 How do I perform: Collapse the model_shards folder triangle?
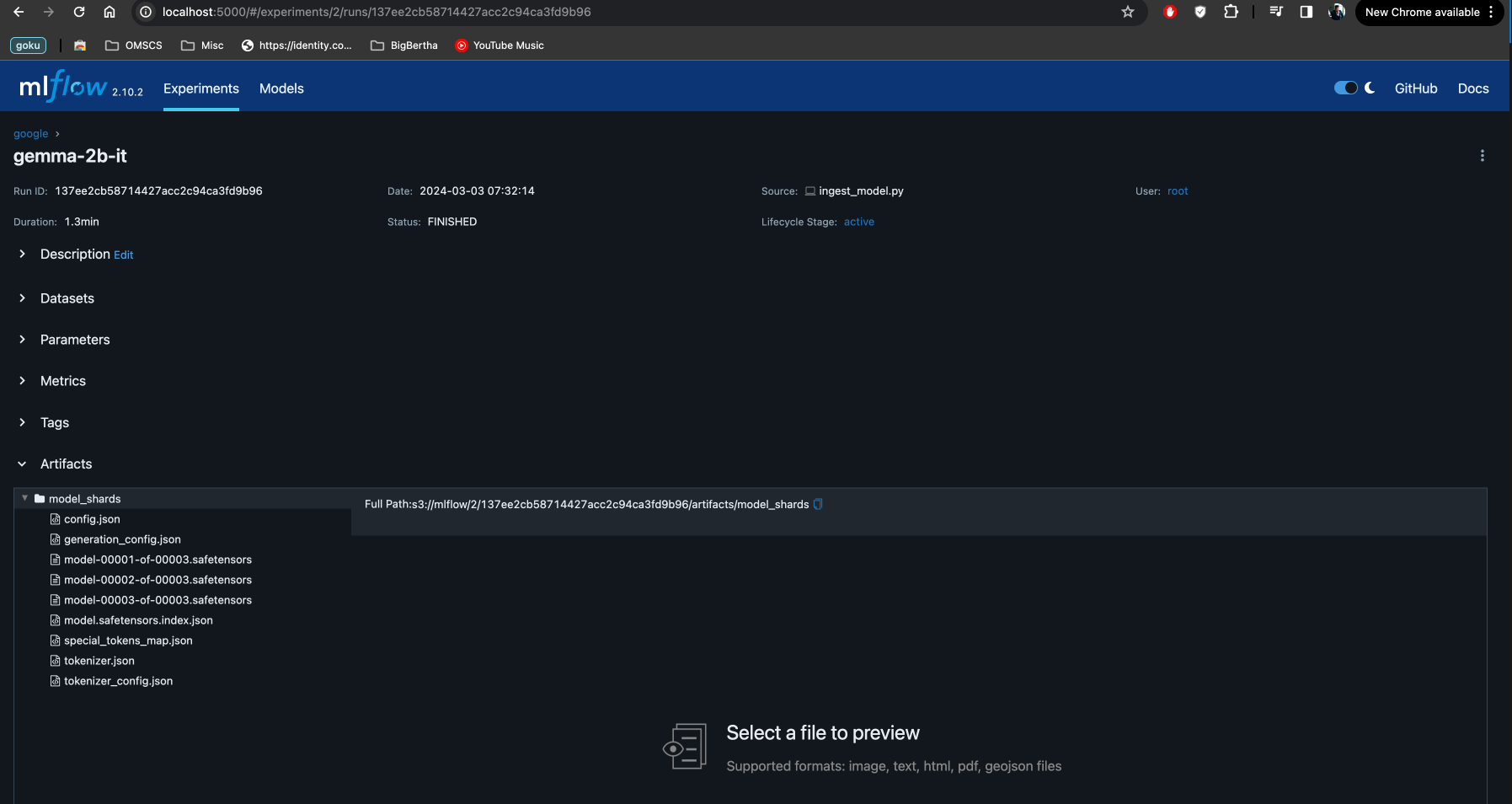click(24, 498)
